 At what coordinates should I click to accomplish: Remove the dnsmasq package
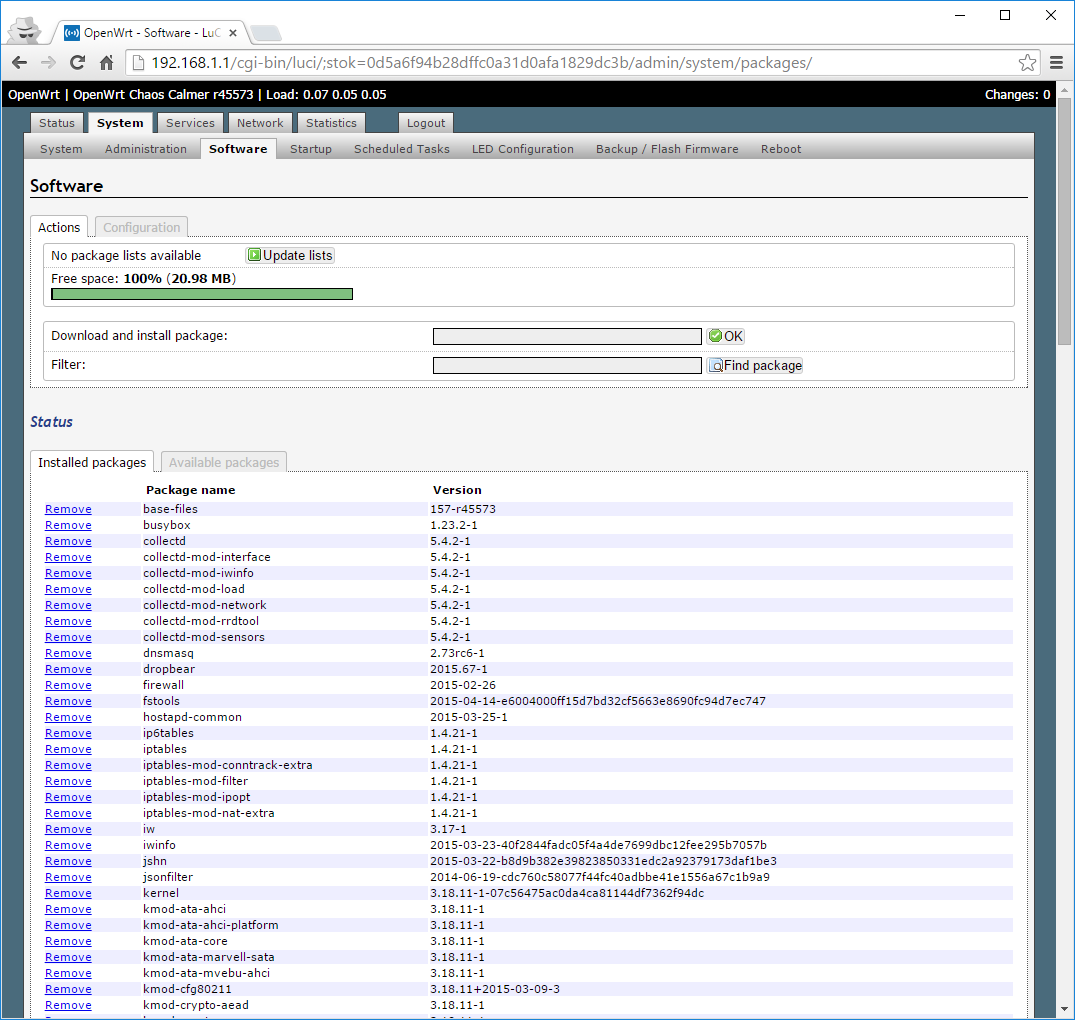point(68,653)
